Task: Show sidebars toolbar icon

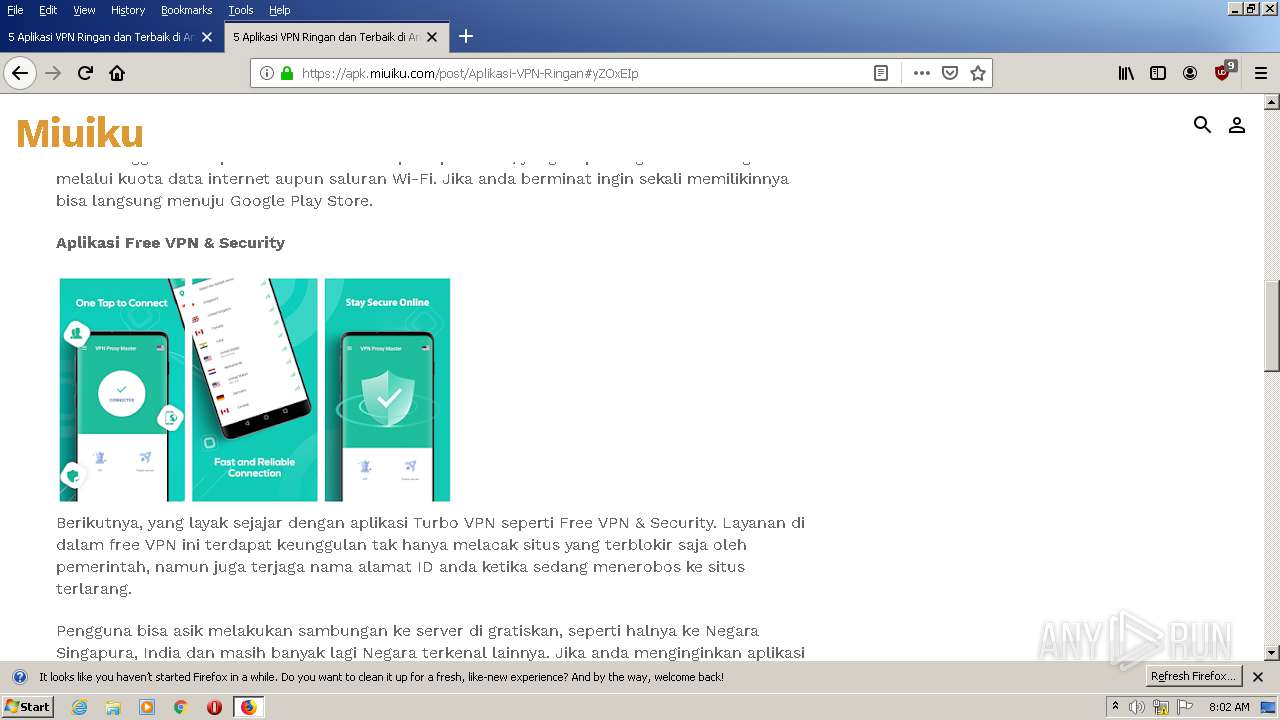Action: (1158, 73)
